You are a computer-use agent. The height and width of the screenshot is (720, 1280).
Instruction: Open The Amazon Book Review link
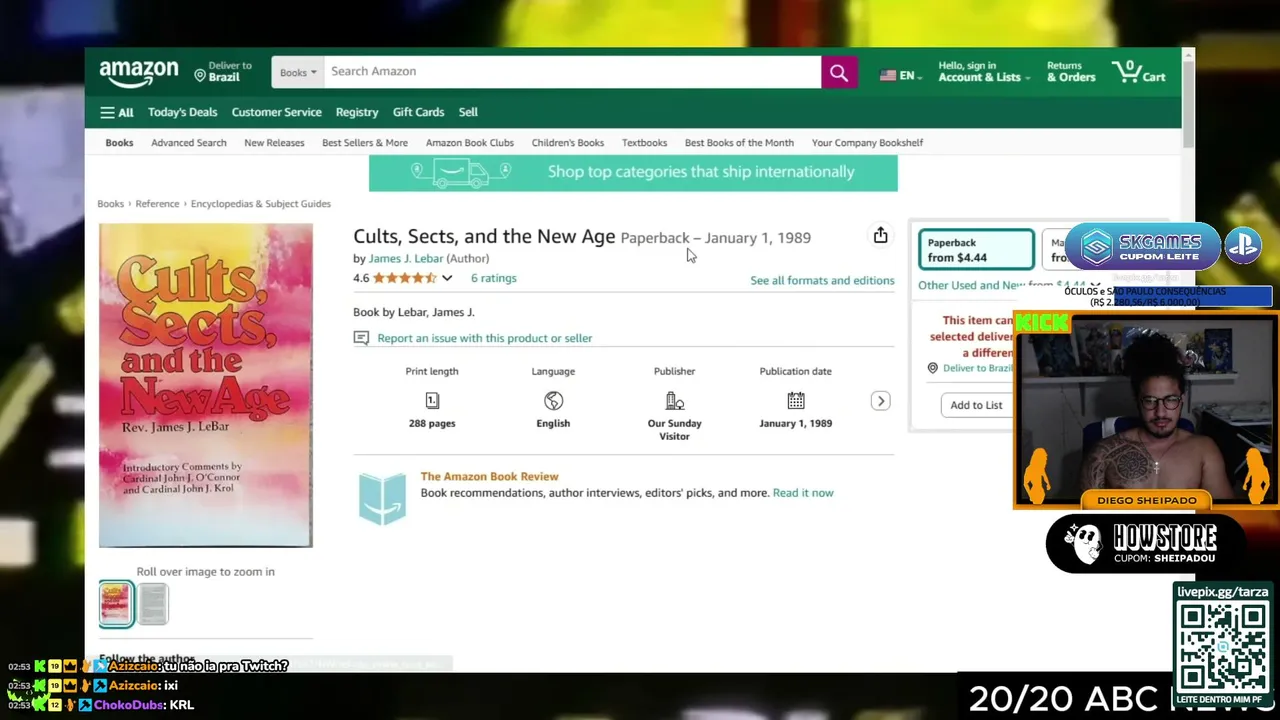click(489, 476)
